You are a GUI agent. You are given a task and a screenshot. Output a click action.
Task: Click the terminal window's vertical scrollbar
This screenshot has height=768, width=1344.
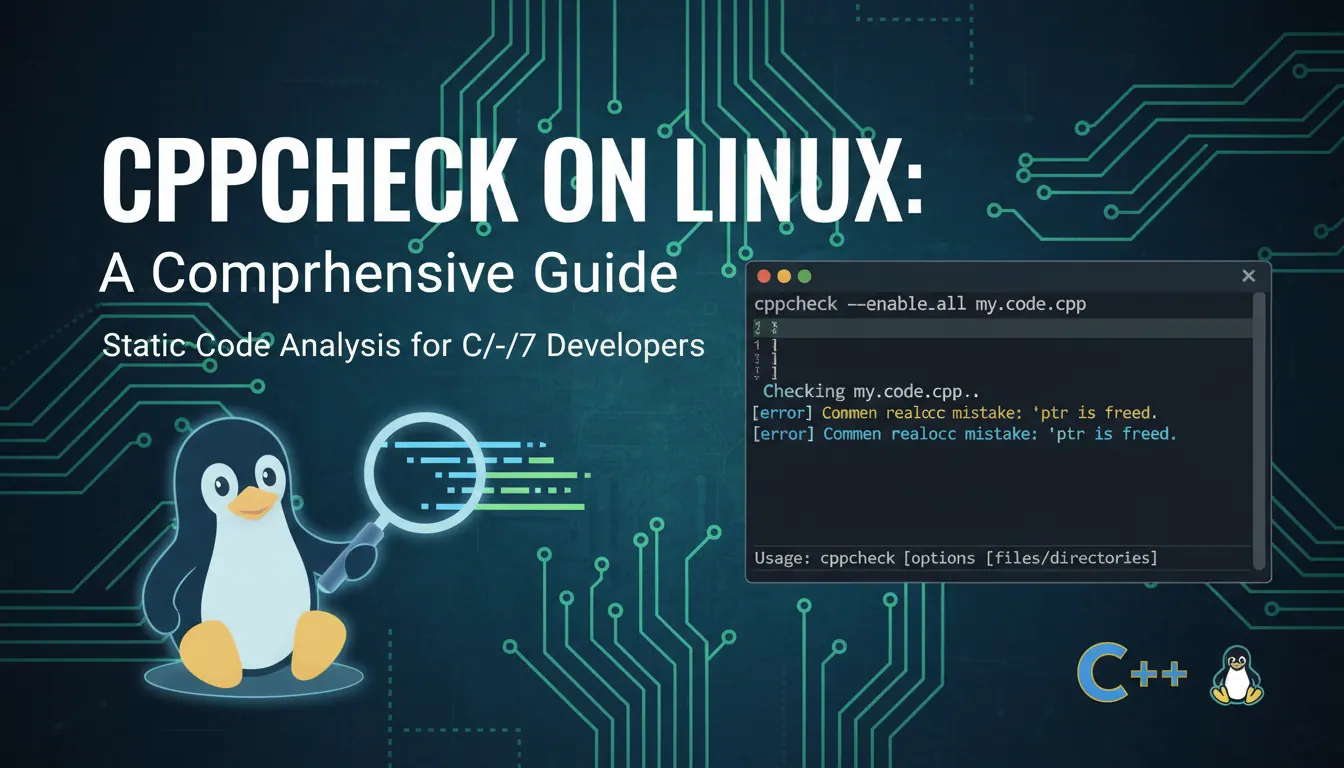point(1259,430)
